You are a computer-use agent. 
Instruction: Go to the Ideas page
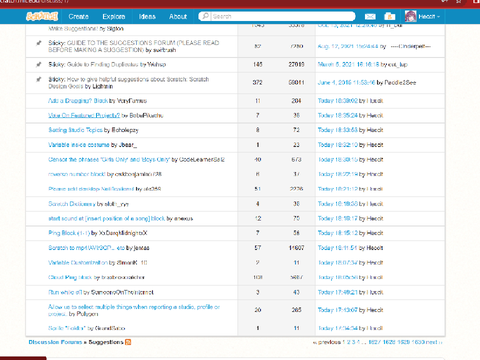click(x=147, y=16)
